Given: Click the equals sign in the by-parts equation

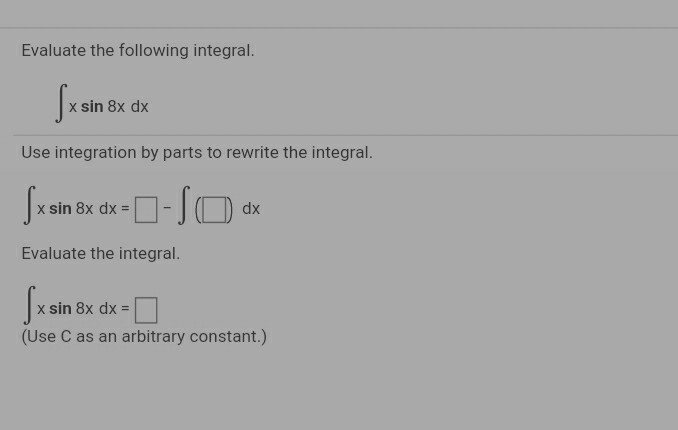Looking at the screenshot, I should coord(125,209).
